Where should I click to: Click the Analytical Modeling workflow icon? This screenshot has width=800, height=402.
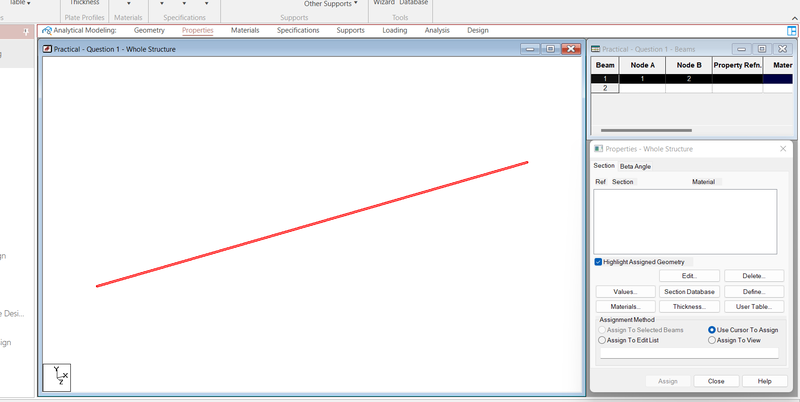click(x=47, y=30)
